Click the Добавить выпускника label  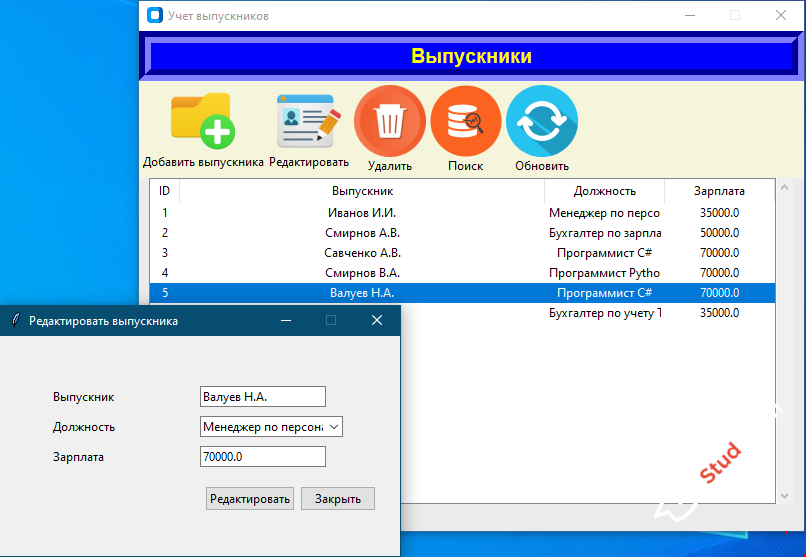(203, 162)
